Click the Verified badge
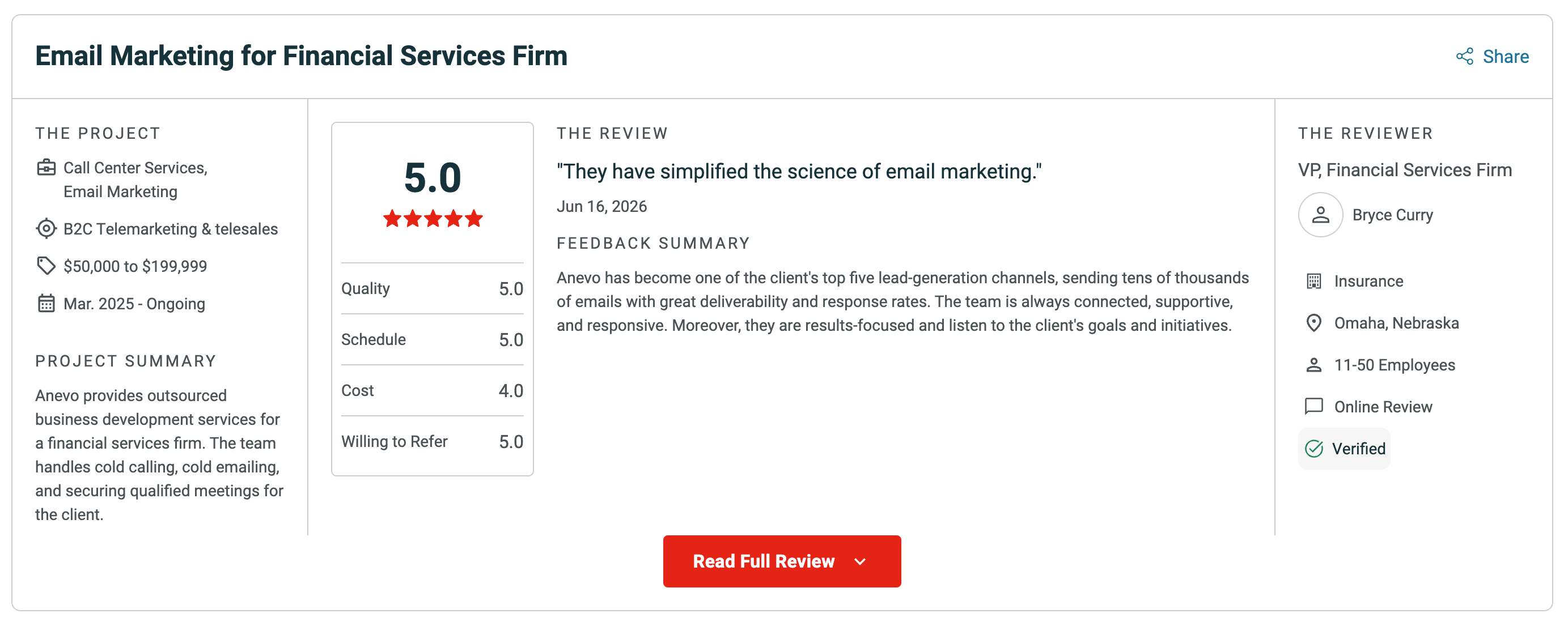 click(x=1344, y=449)
